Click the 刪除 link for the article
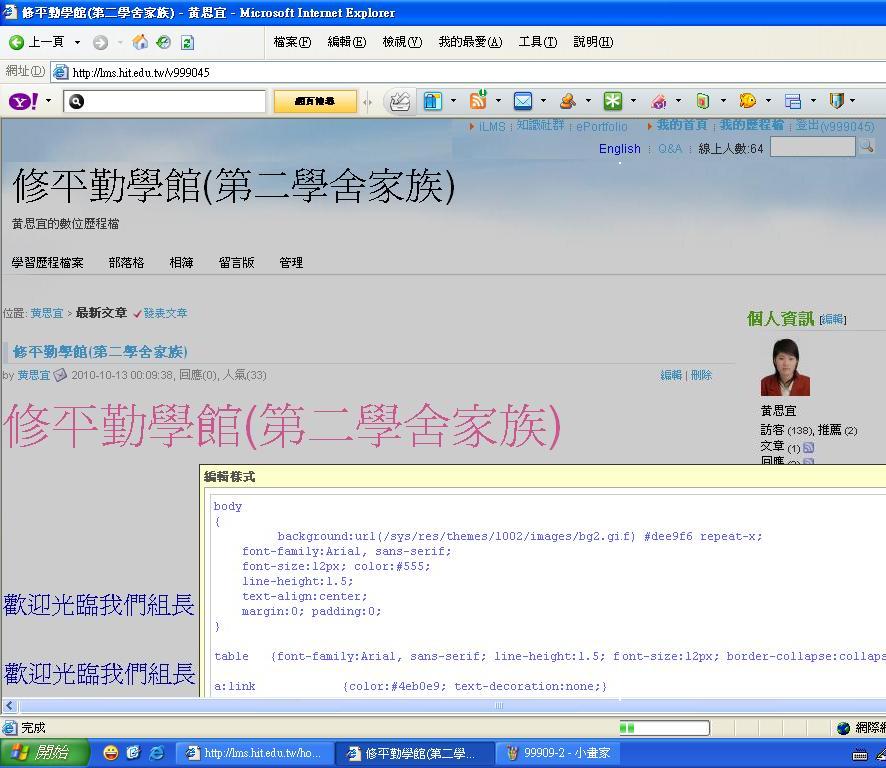The image size is (886, 768). [701, 375]
